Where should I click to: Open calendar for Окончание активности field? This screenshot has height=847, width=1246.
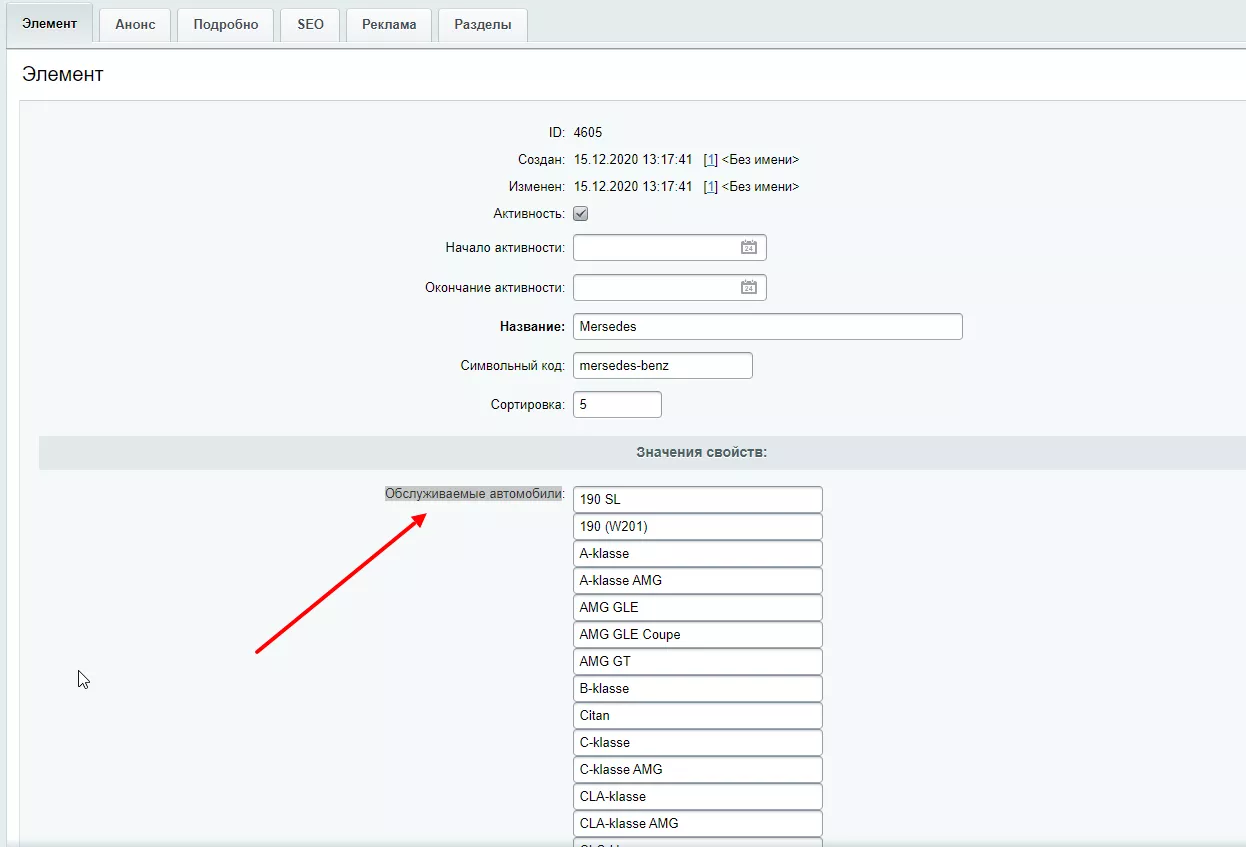coord(748,287)
